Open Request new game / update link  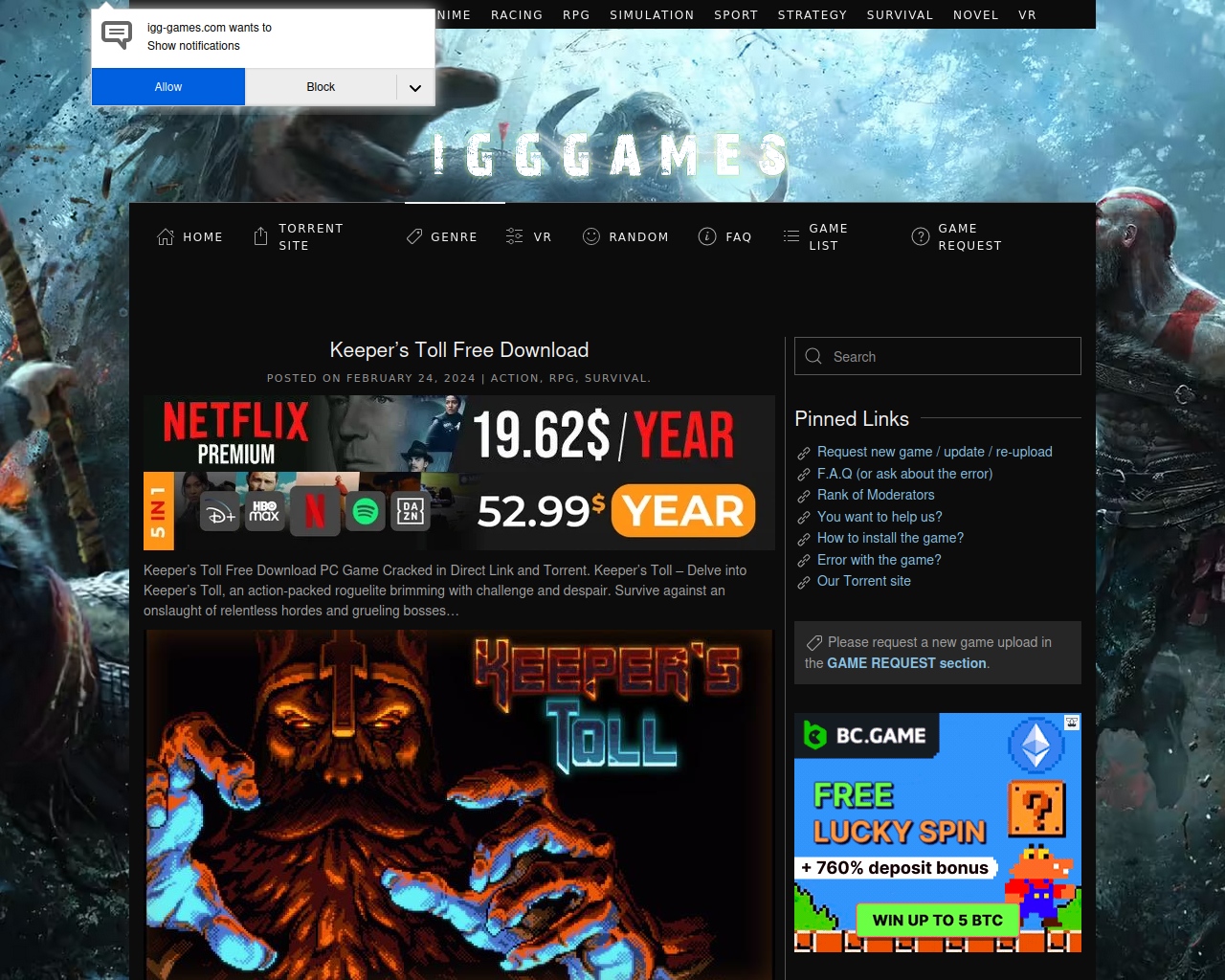tap(934, 452)
